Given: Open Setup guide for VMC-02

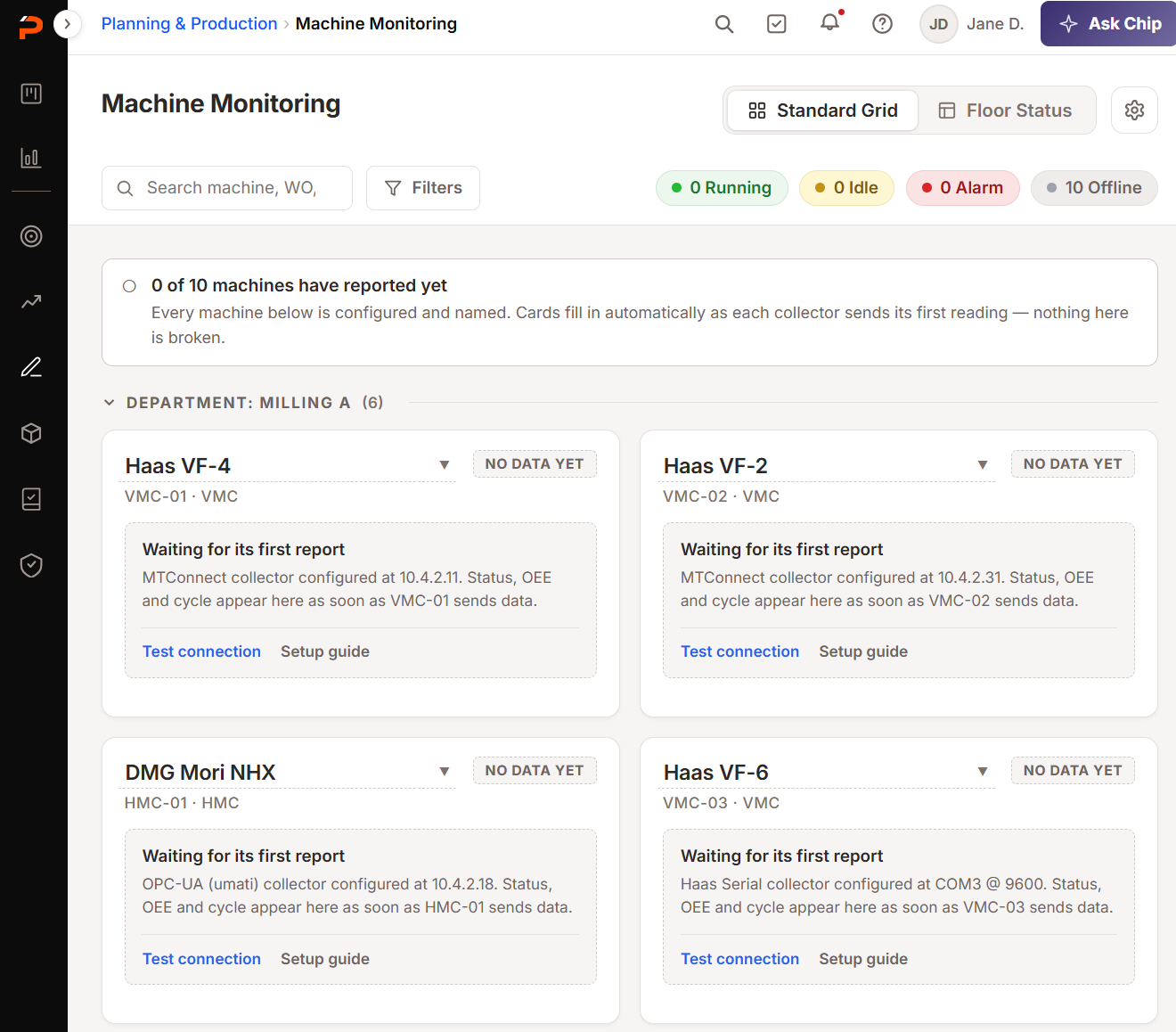Looking at the screenshot, I should 863,651.
